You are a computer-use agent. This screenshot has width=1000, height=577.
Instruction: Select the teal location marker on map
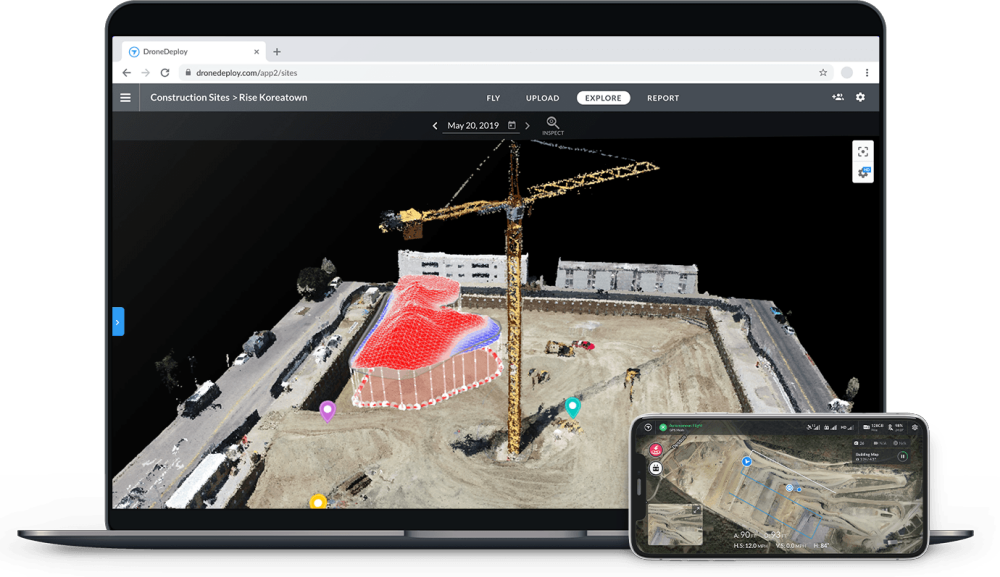tap(572, 406)
